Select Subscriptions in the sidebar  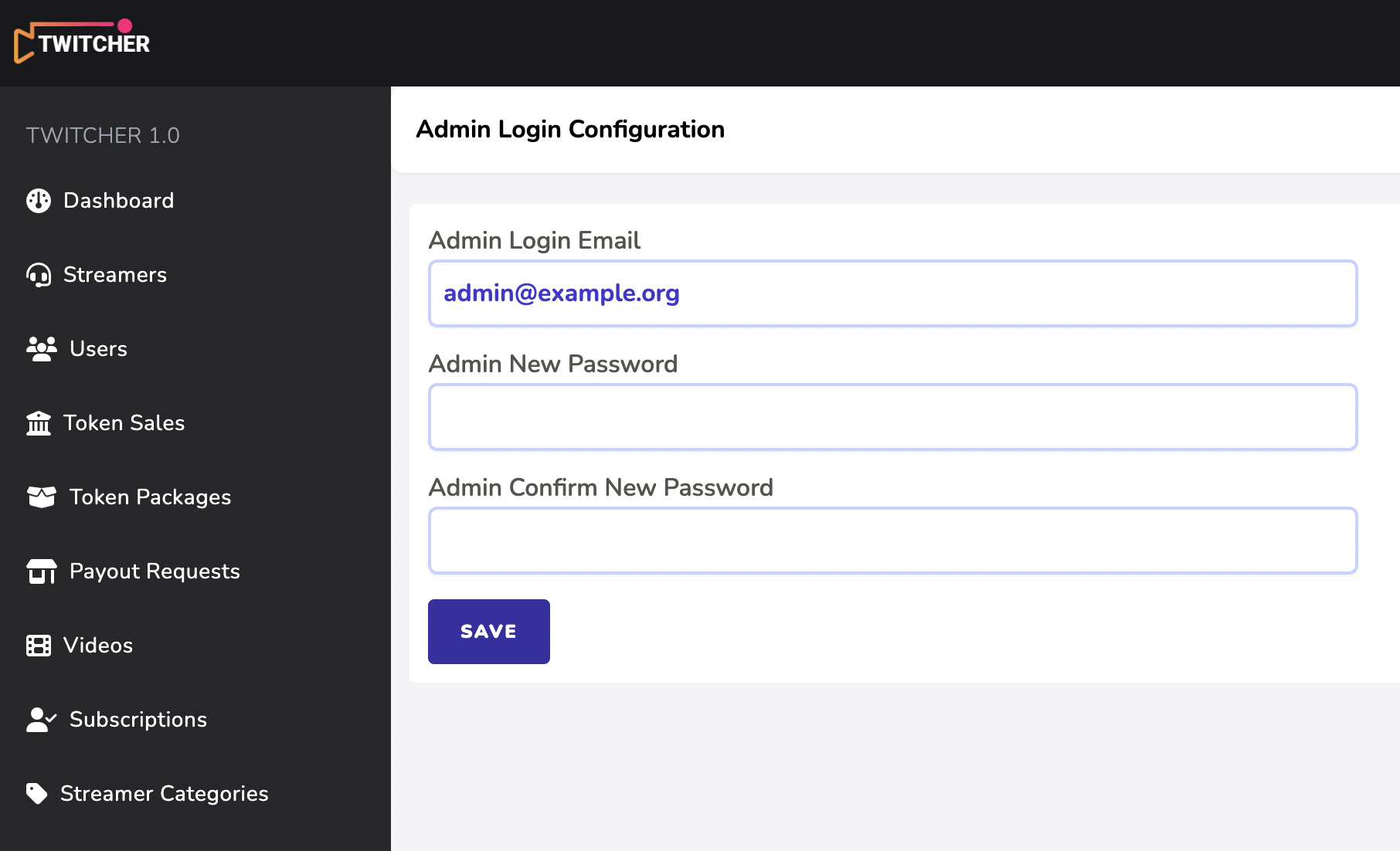pos(138,720)
